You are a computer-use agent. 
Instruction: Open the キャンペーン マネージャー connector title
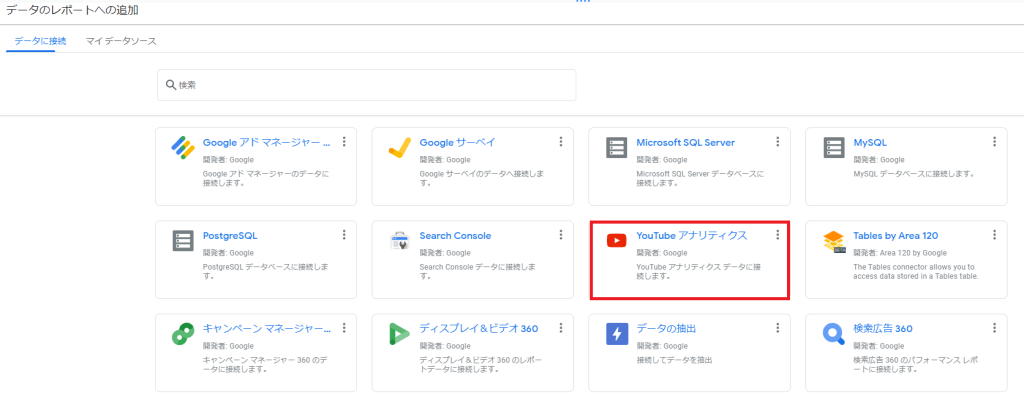point(266,328)
